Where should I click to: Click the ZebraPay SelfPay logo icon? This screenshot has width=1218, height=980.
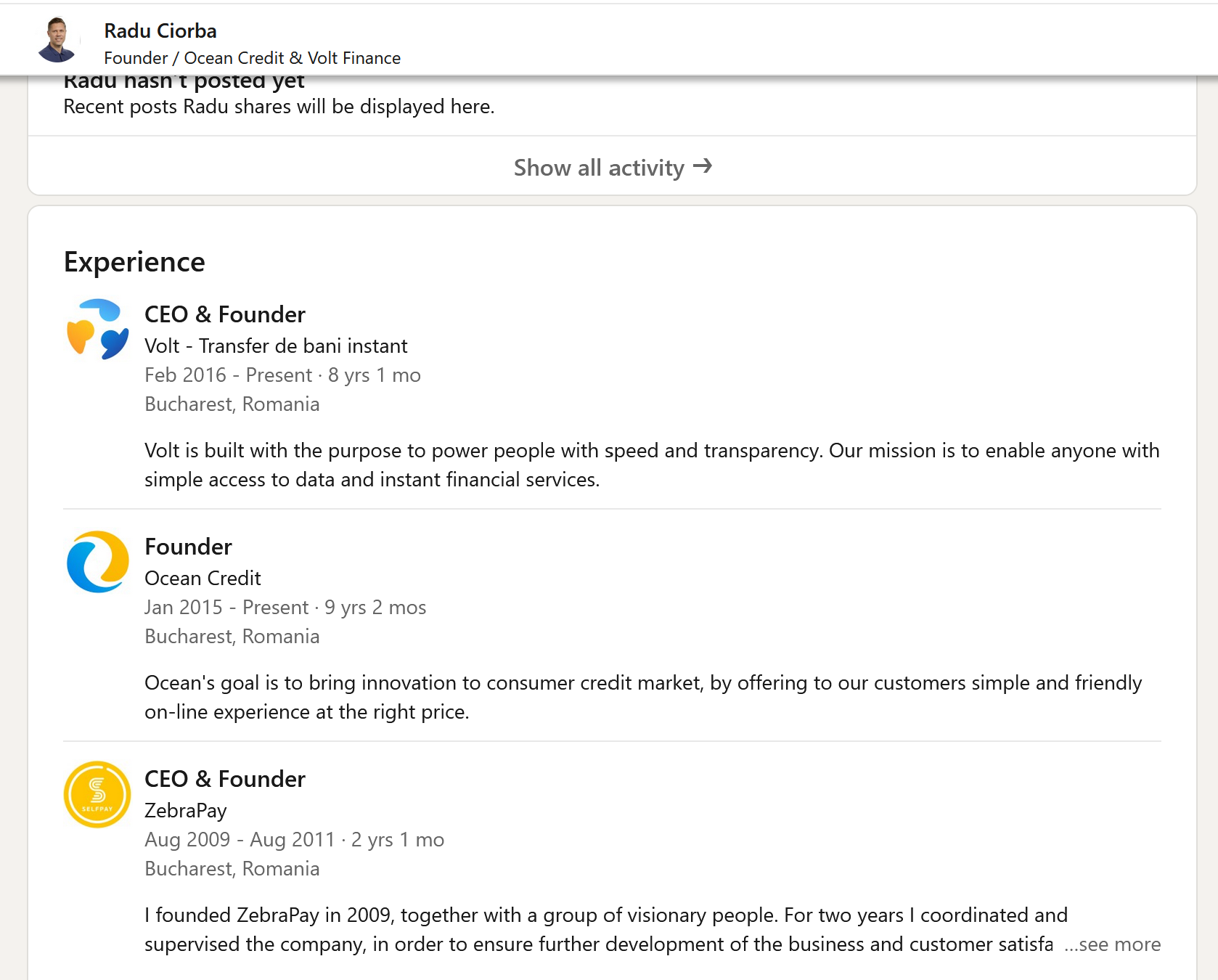click(x=97, y=794)
